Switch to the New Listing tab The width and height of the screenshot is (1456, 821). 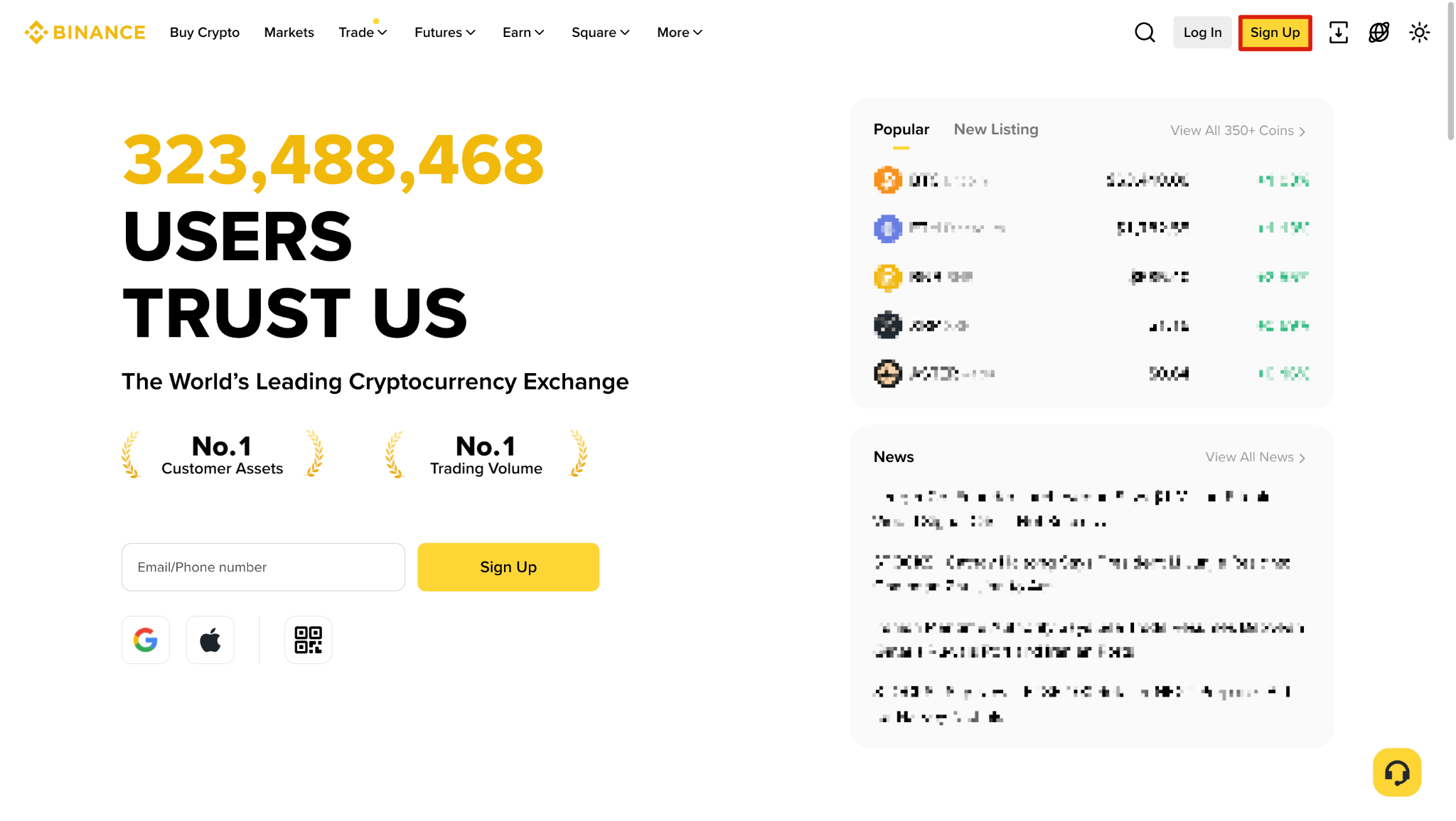click(x=996, y=129)
